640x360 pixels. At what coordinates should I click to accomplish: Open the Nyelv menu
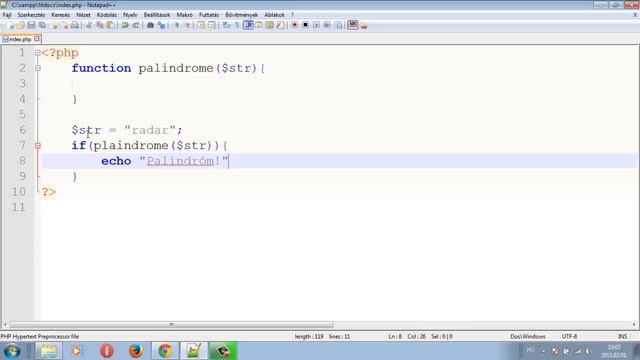point(130,15)
